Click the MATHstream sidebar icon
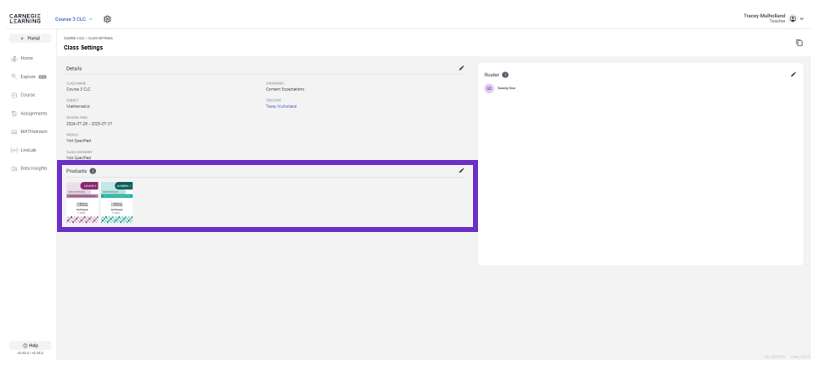Screen dimensions: 816x365 coord(14,132)
